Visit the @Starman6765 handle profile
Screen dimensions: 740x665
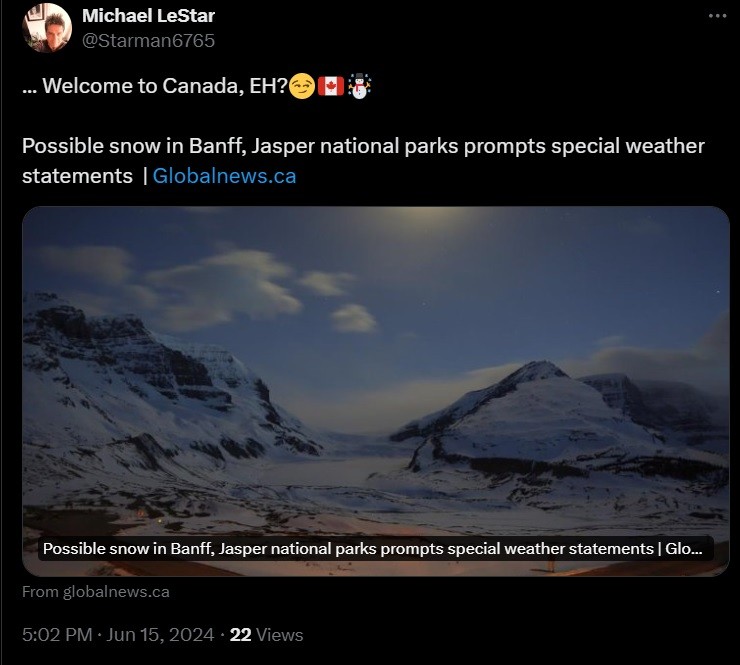point(148,41)
